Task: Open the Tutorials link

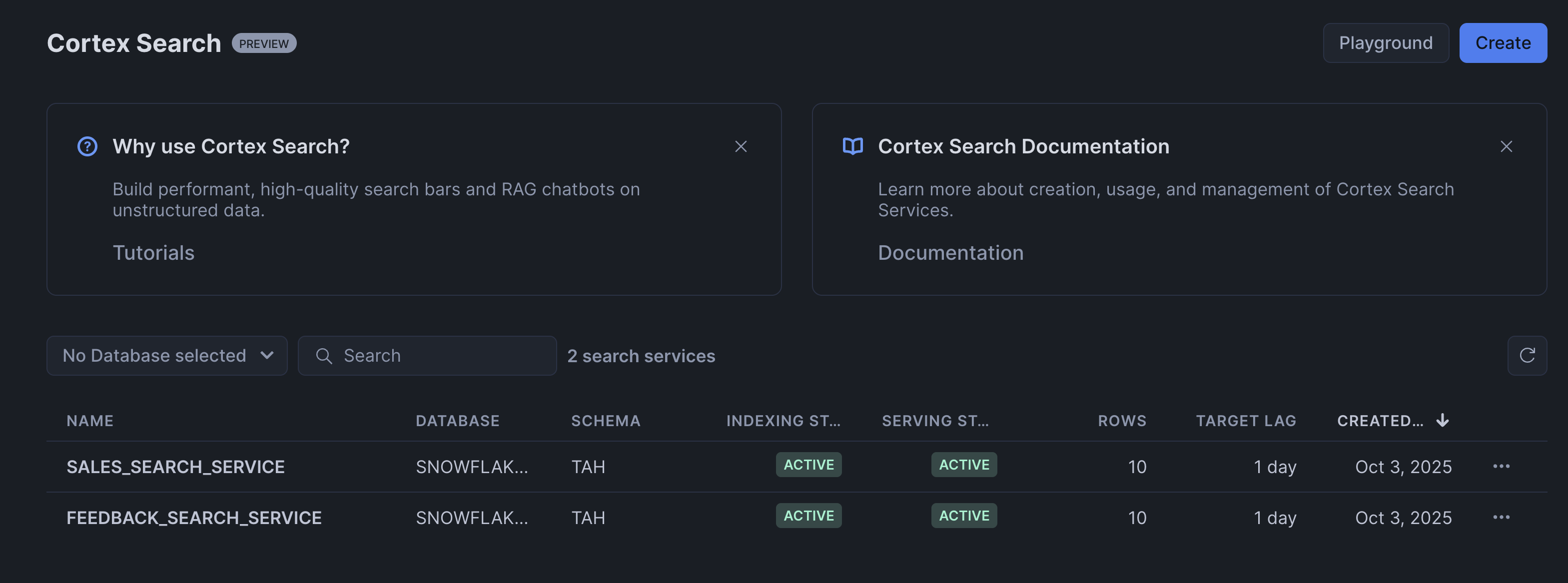Action: click(153, 253)
